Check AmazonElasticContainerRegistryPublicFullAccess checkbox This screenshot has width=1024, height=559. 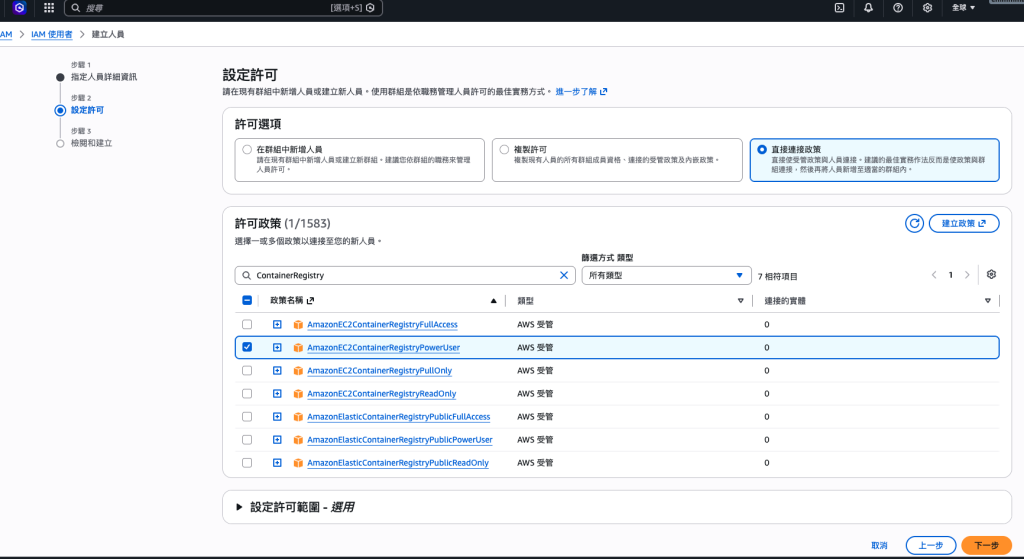247,417
